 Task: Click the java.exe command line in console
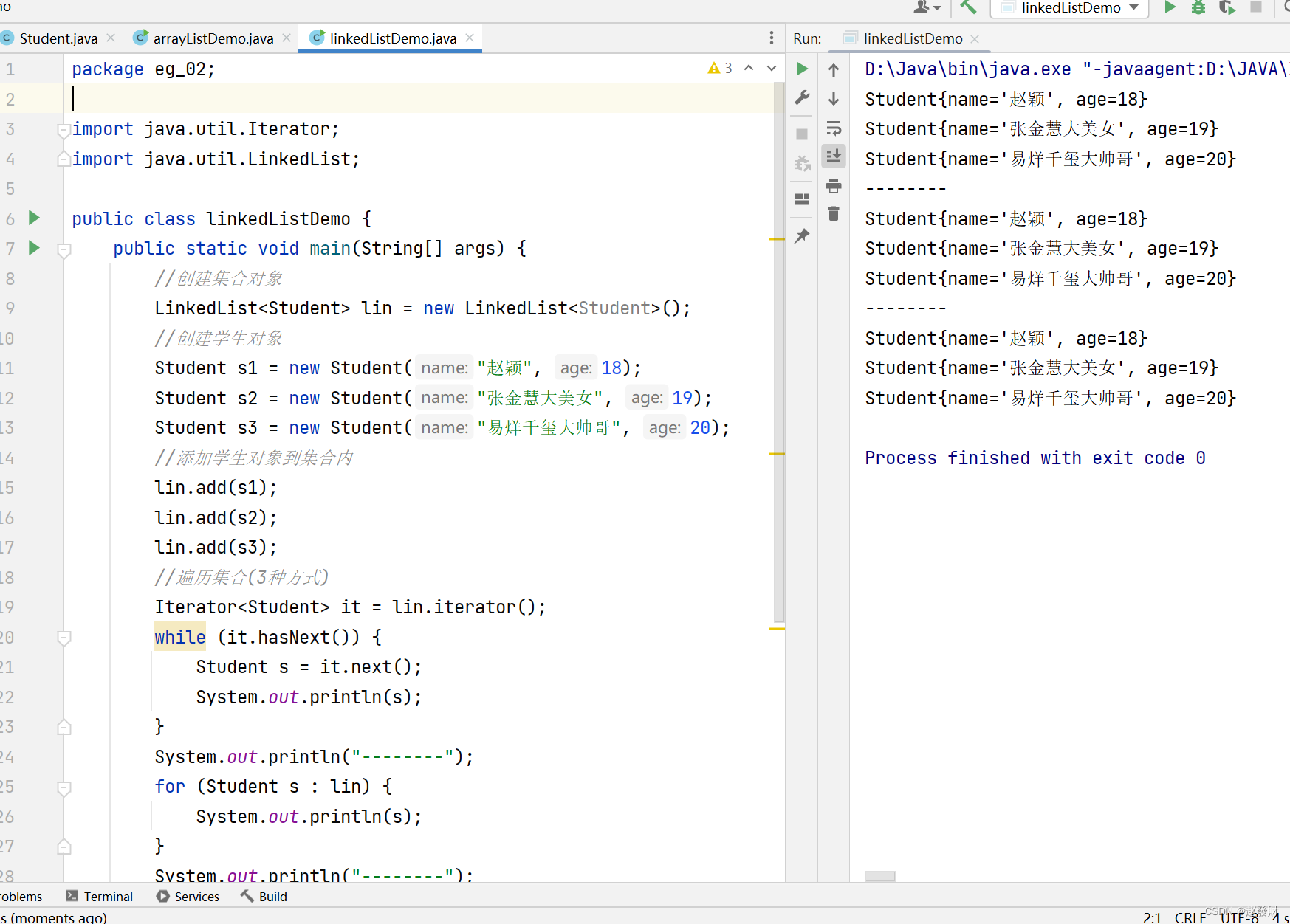coord(1077,69)
